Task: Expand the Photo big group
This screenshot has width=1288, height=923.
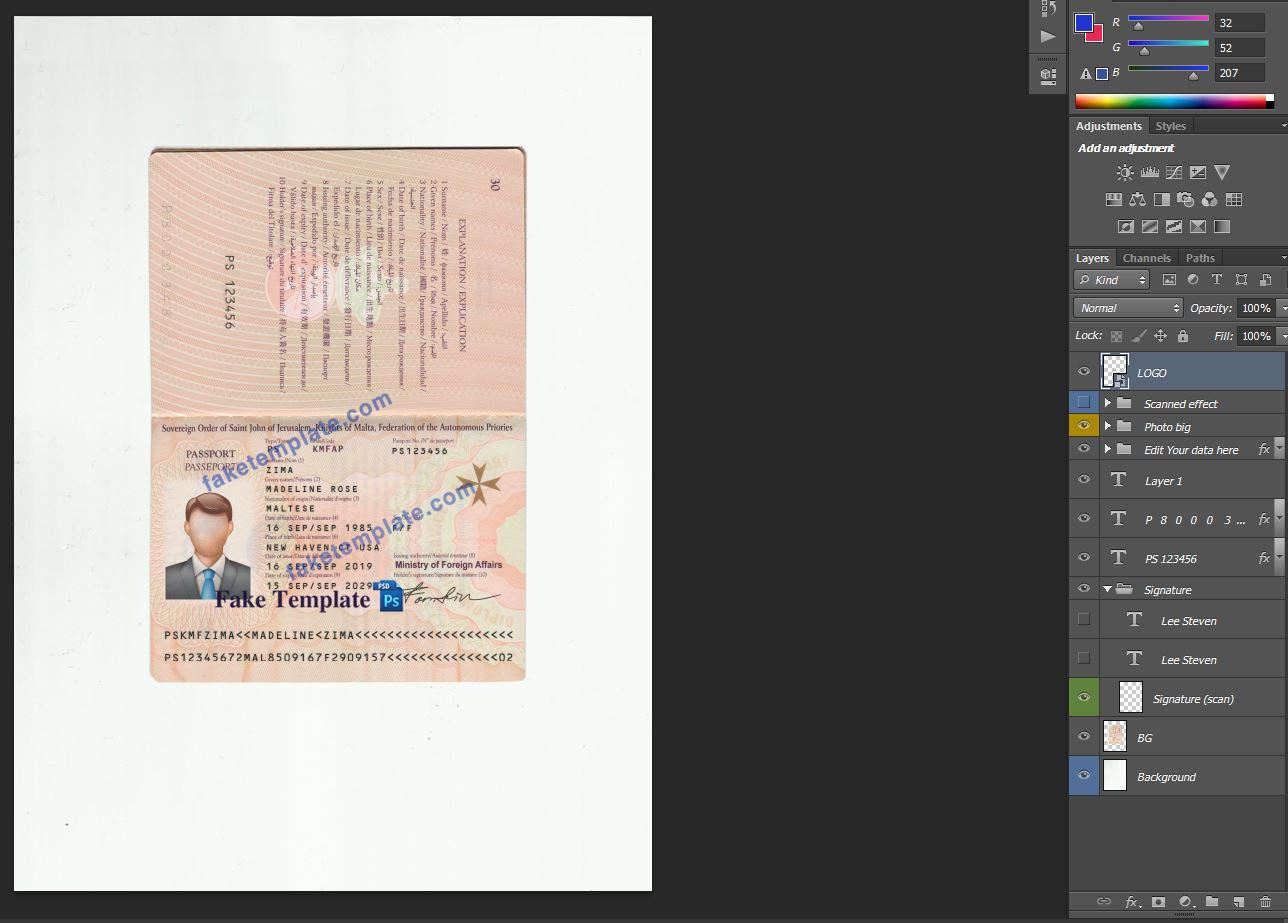Action: click(1107, 427)
